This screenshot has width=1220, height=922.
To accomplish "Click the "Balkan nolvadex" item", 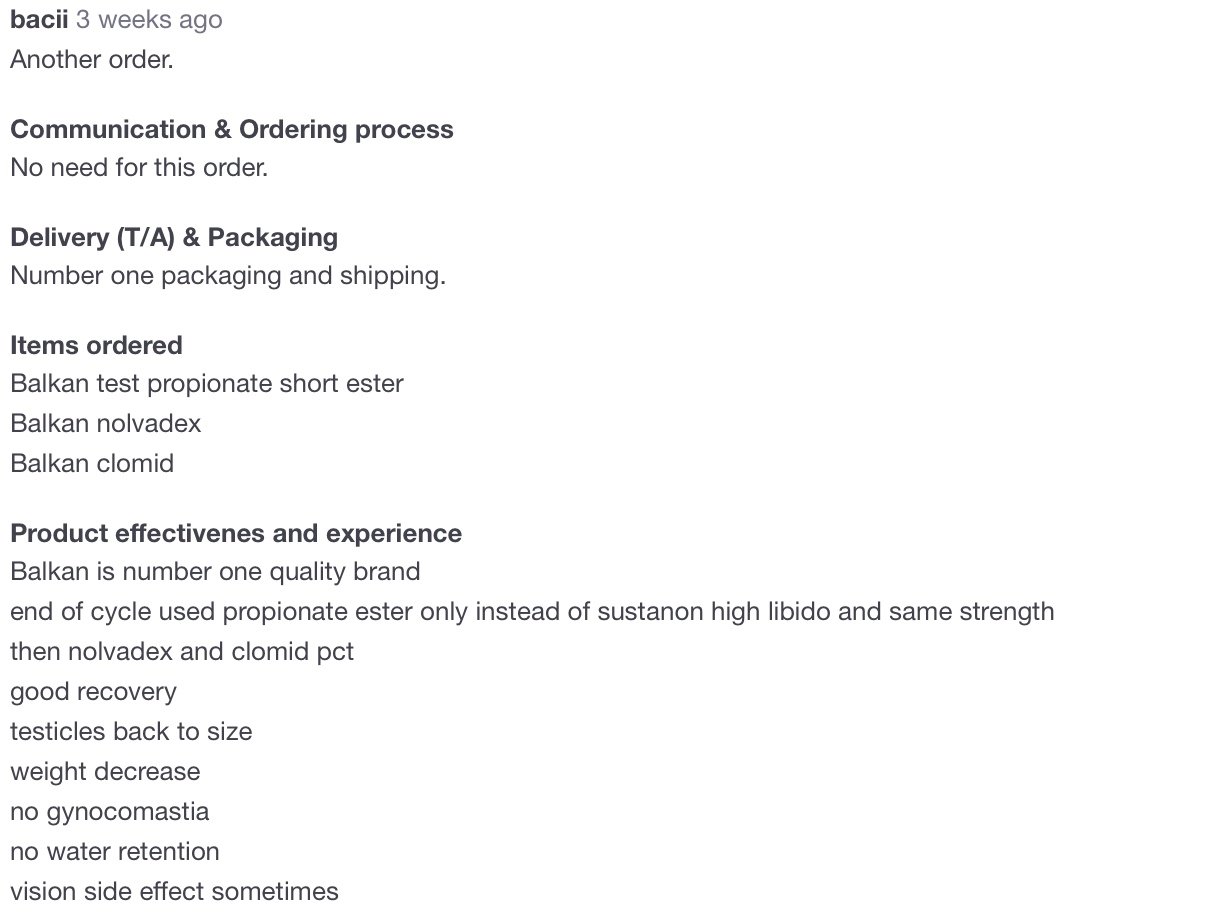I will tap(106, 424).
